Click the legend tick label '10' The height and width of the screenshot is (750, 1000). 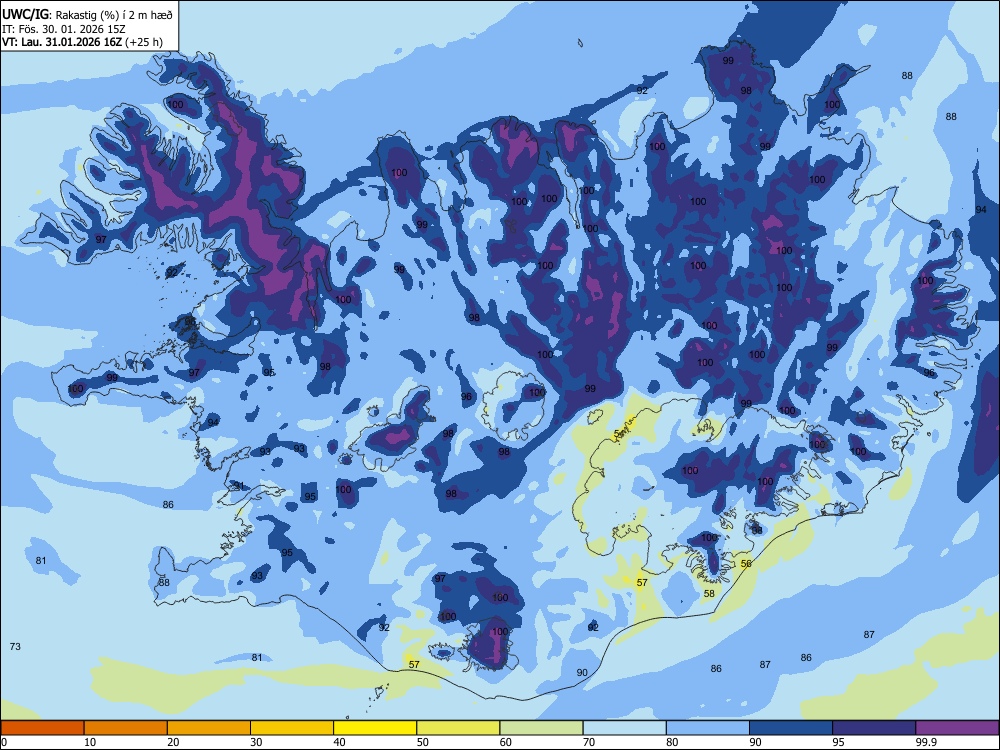click(x=90, y=742)
